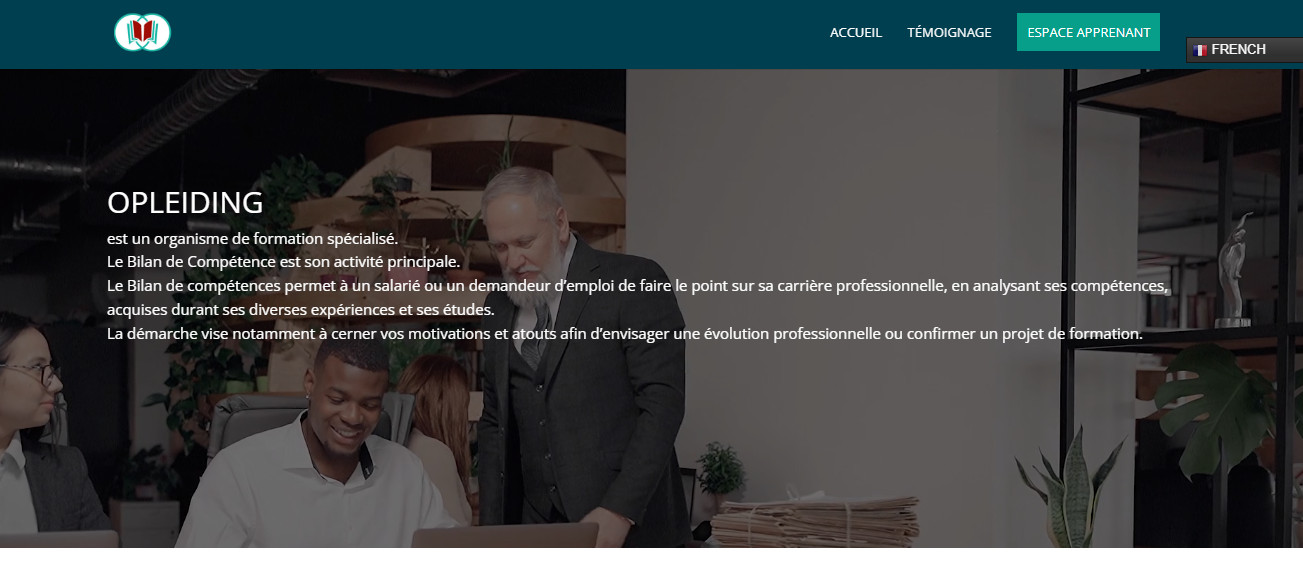Click the line "est un organisme de formation spécialisé"
Screen dimensions: 1303x583
point(252,239)
